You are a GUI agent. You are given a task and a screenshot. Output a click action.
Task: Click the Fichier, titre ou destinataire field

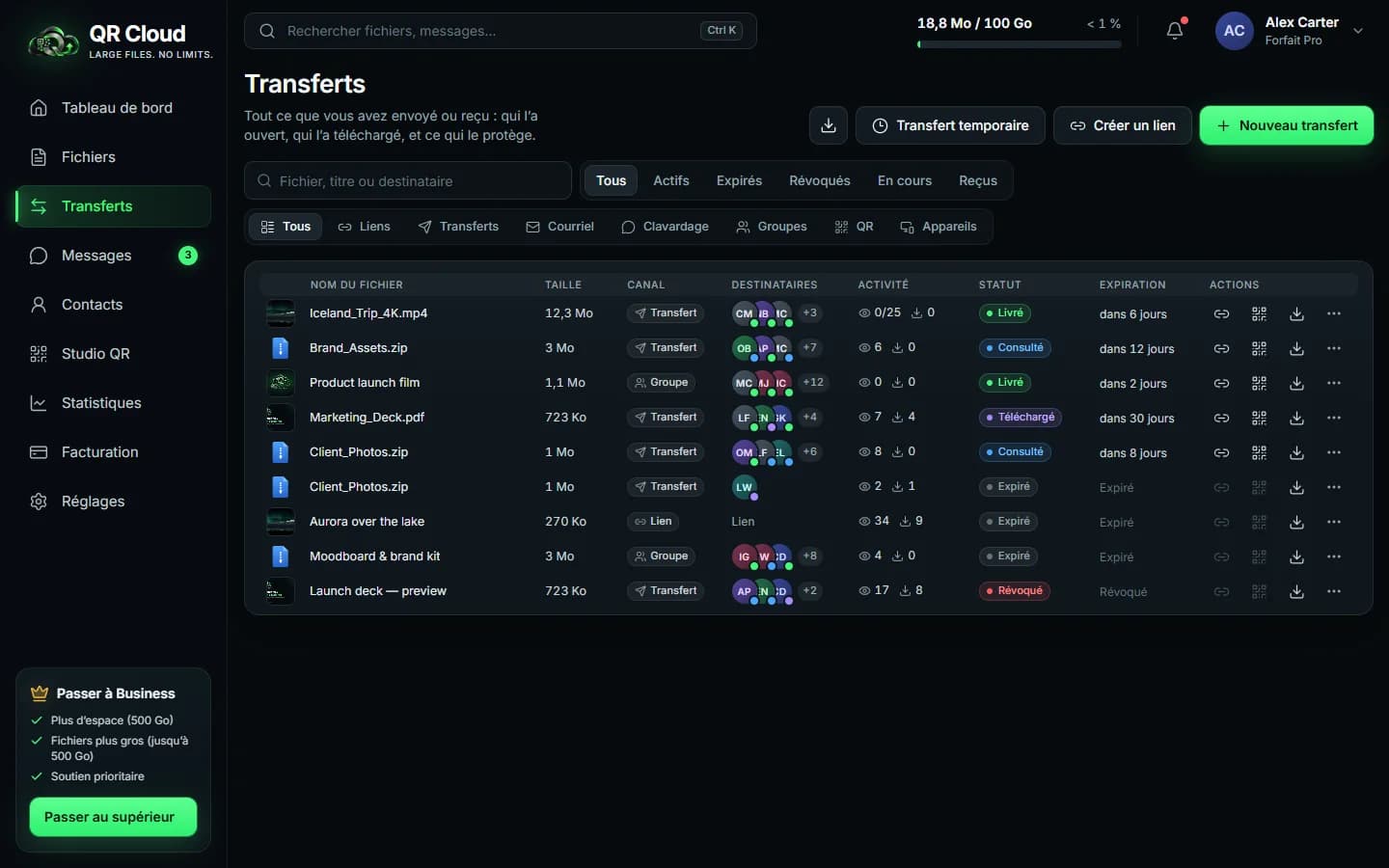408,180
